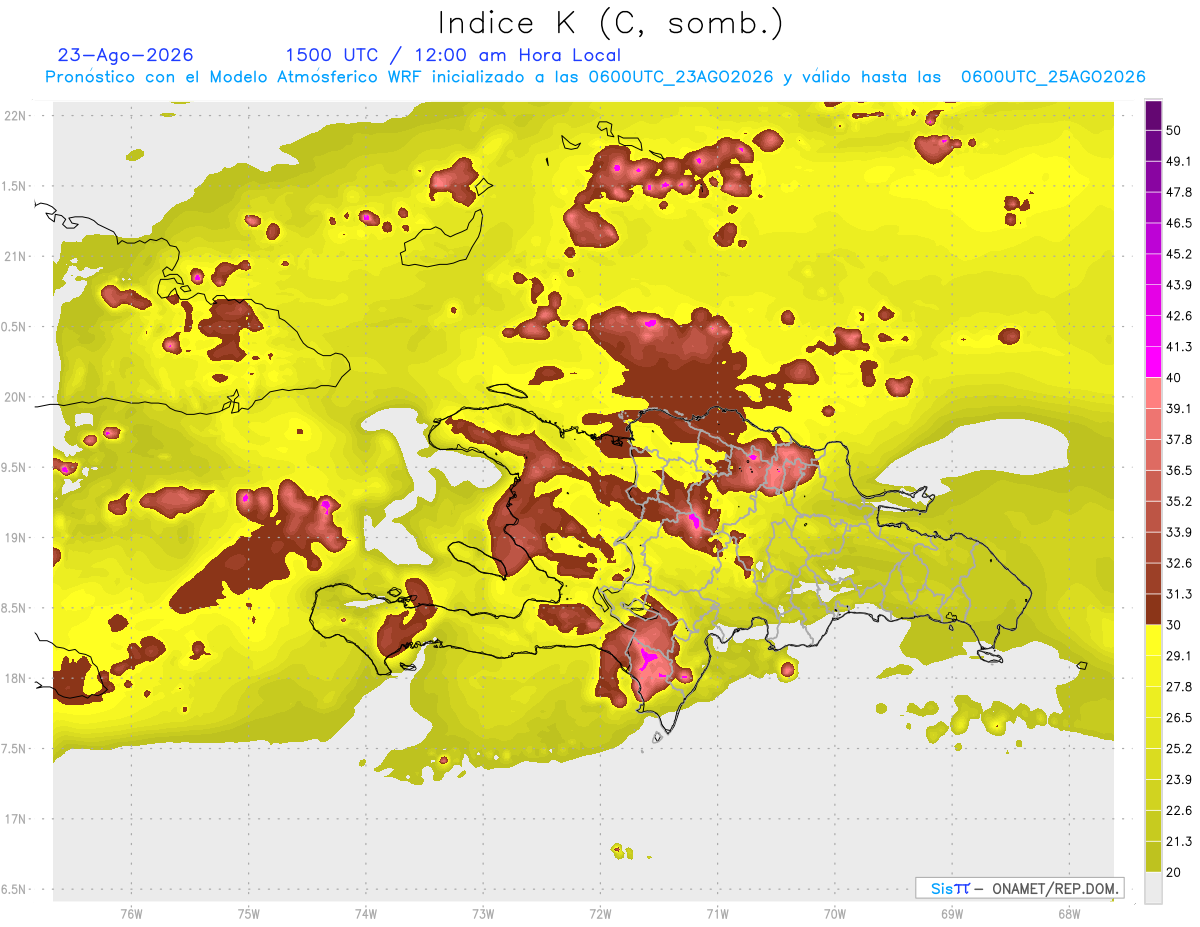Click legend value "36.5"
This screenshot has width=1200, height=927.
[x=1179, y=470]
